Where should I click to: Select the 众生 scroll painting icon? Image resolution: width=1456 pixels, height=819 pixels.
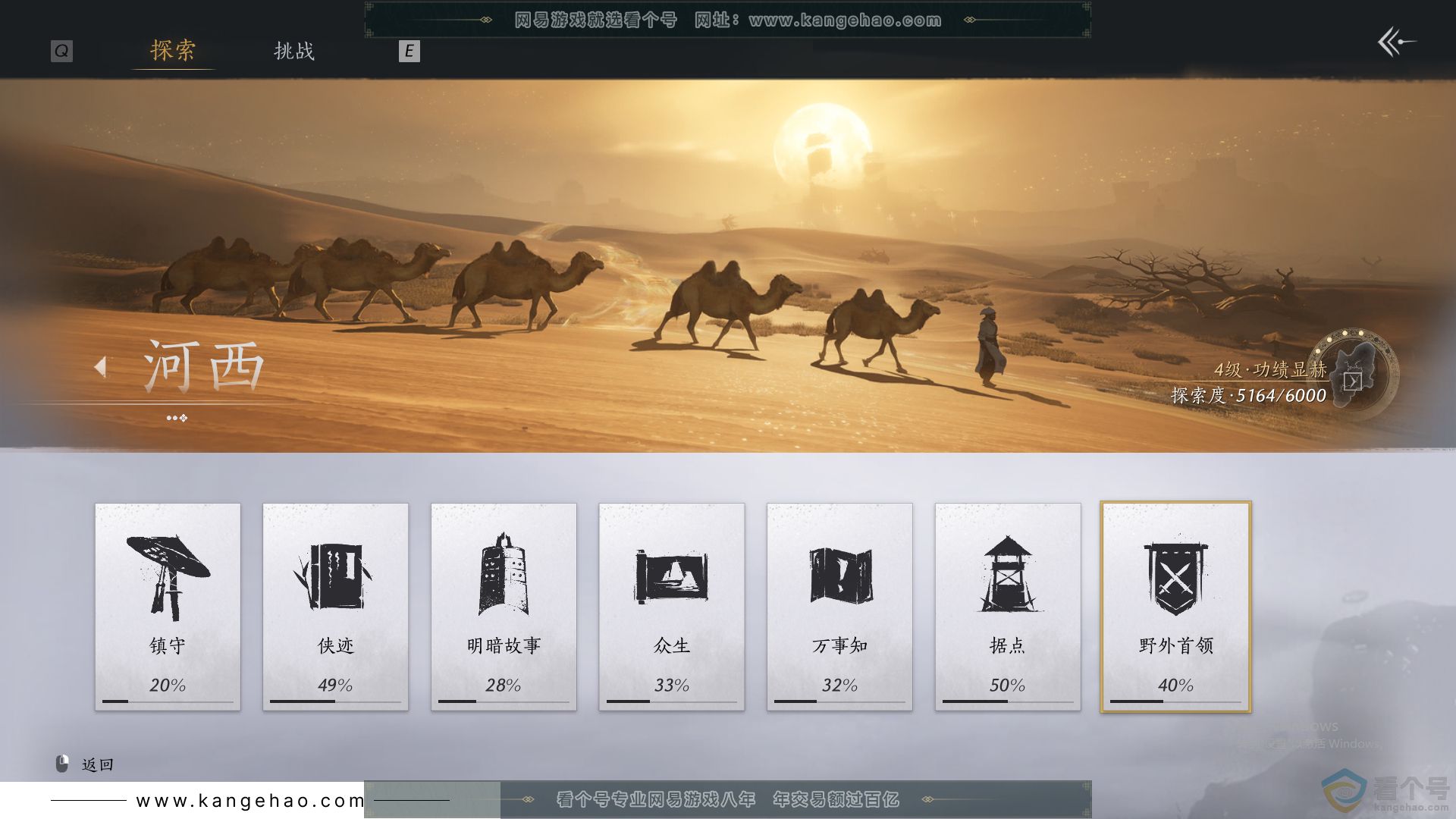[x=671, y=576]
